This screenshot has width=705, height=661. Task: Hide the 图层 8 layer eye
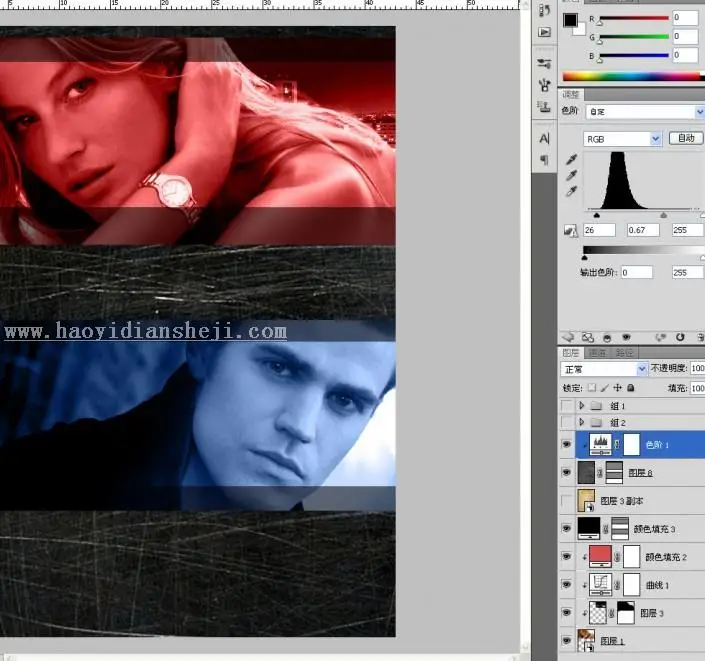click(x=567, y=472)
